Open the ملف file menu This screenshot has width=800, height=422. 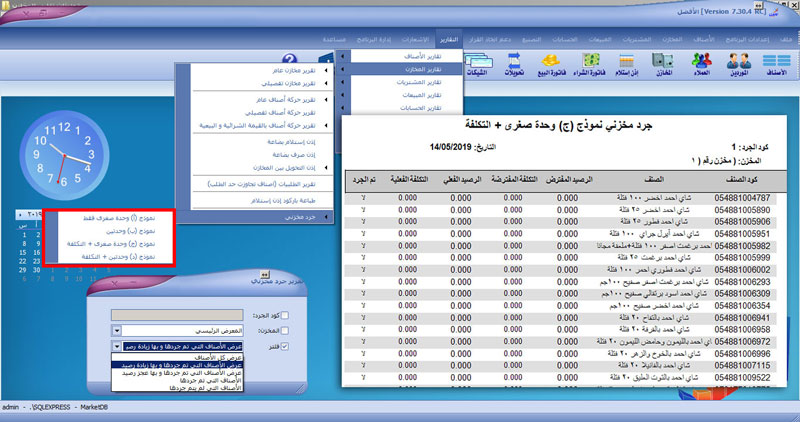tap(786, 39)
